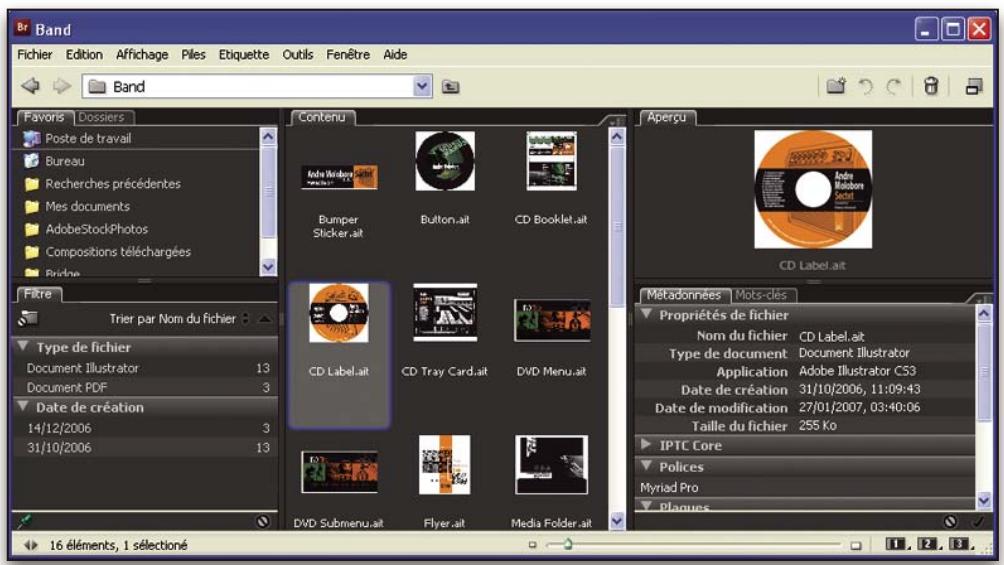Switch to Mots-clés tab
This screenshot has width=1004, height=565.
point(761,295)
